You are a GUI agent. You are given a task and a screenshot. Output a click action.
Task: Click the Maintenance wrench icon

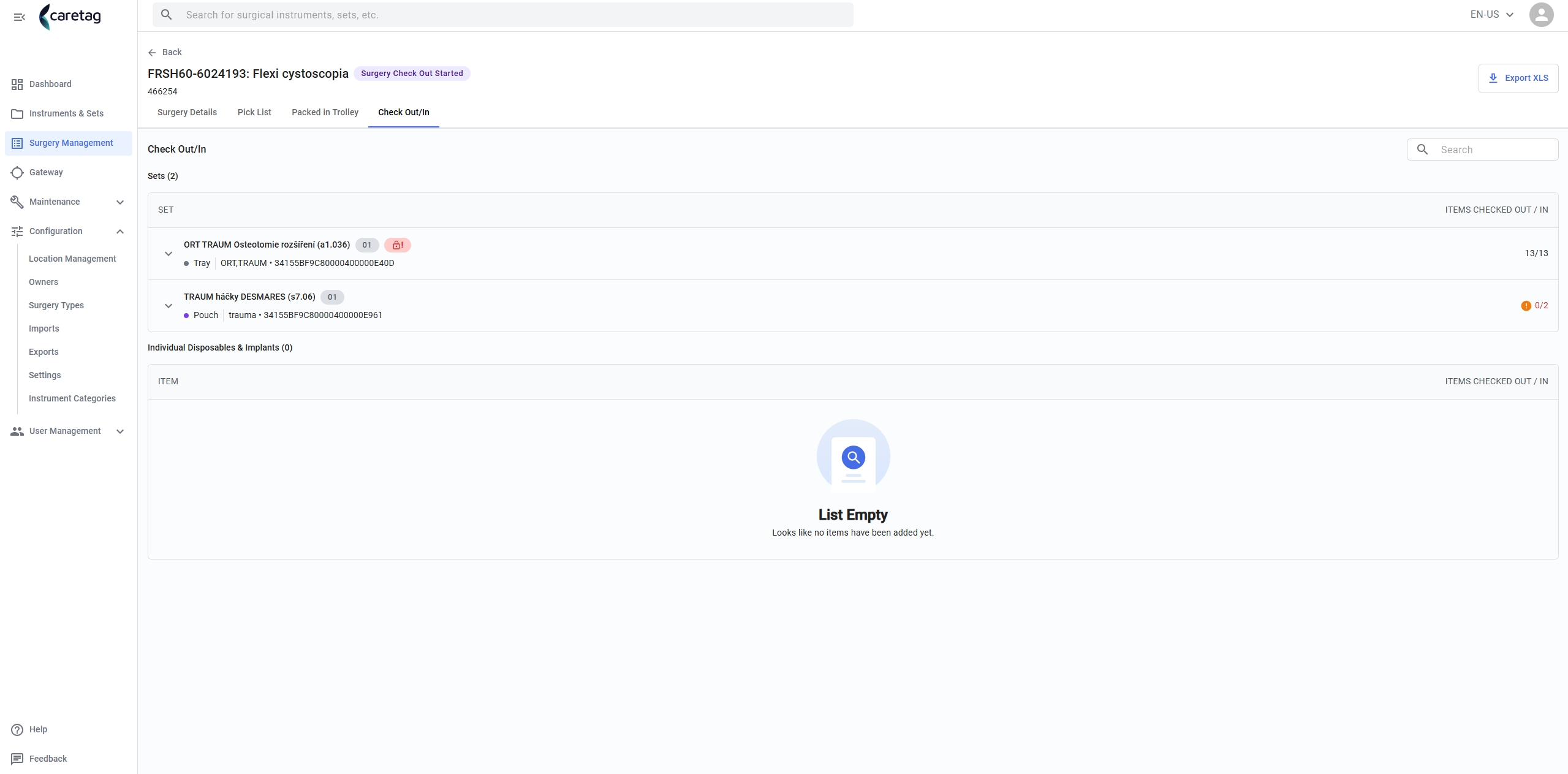[x=17, y=202]
